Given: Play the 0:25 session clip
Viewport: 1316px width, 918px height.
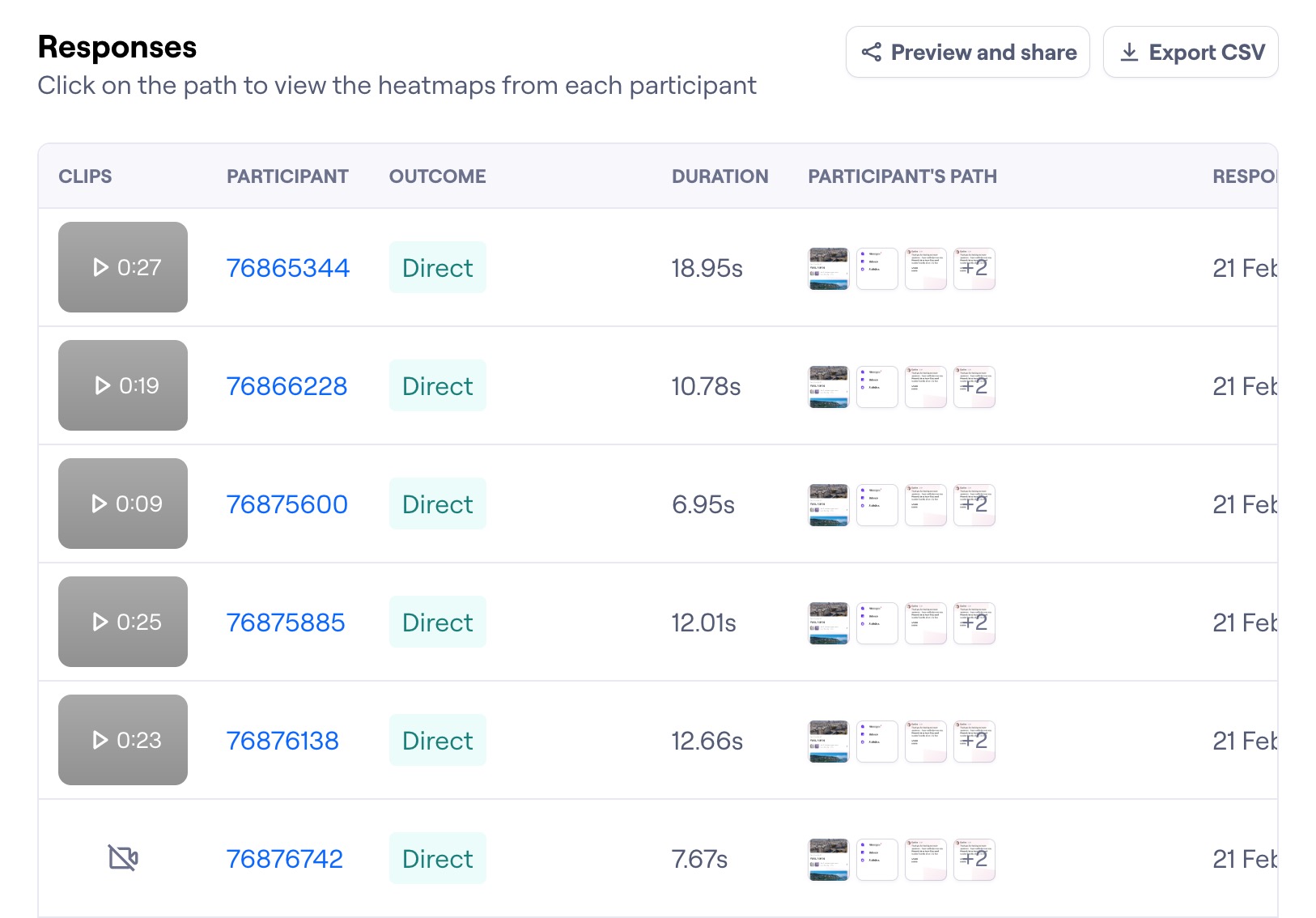Looking at the screenshot, I should pyautogui.click(x=123, y=622).
